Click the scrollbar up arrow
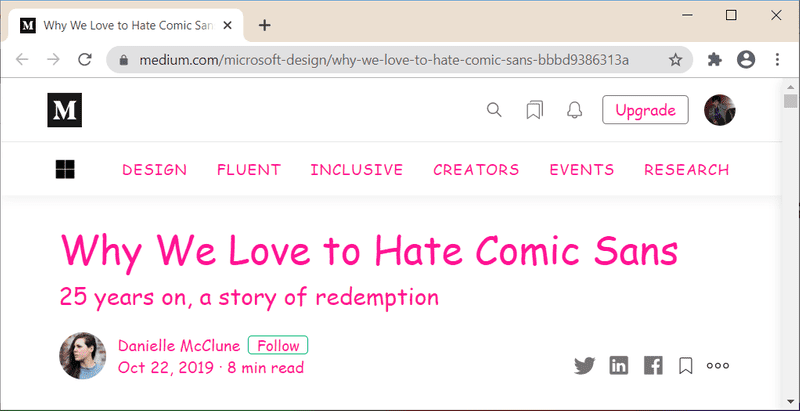The width and height of the screenshot is (800, 411). pos(790,86)
